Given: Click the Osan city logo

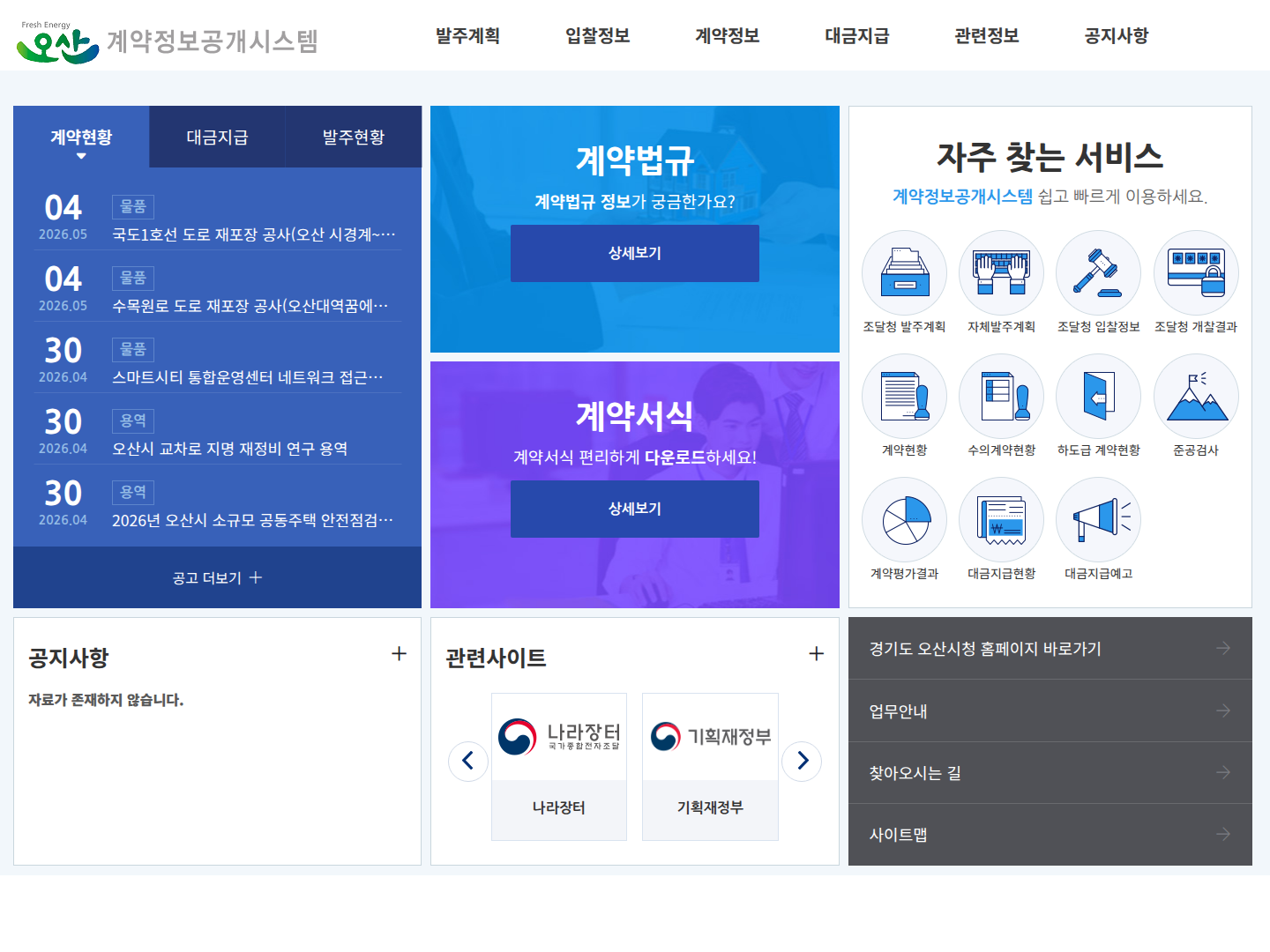Looking at the screenshot, I should [57, 42].
